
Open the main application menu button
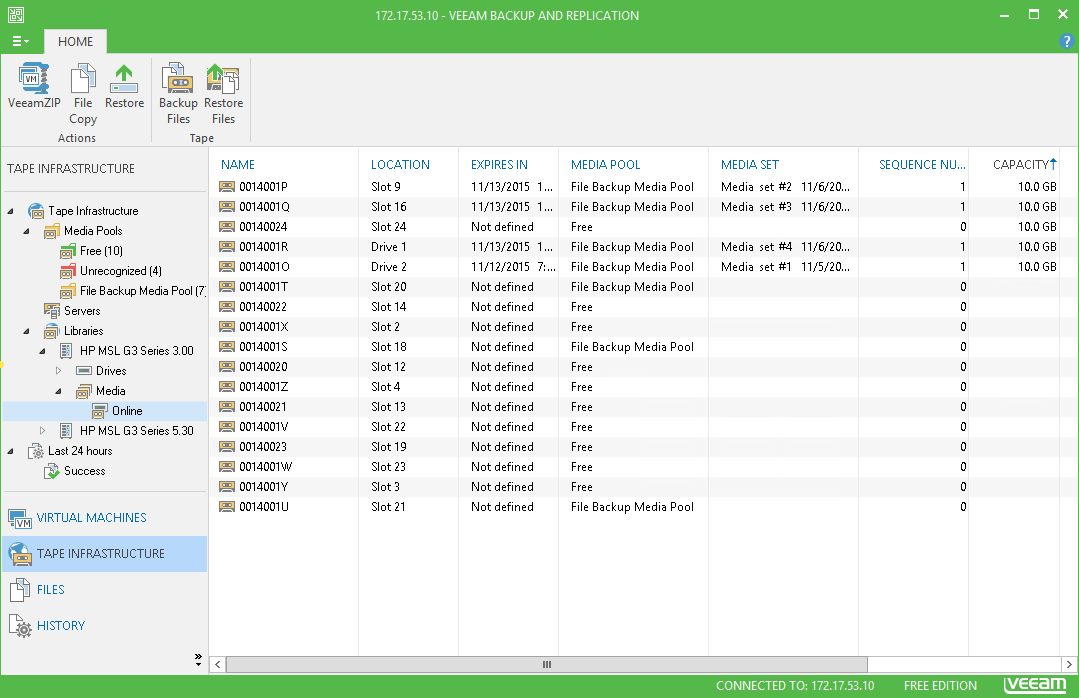pos(21,41)
